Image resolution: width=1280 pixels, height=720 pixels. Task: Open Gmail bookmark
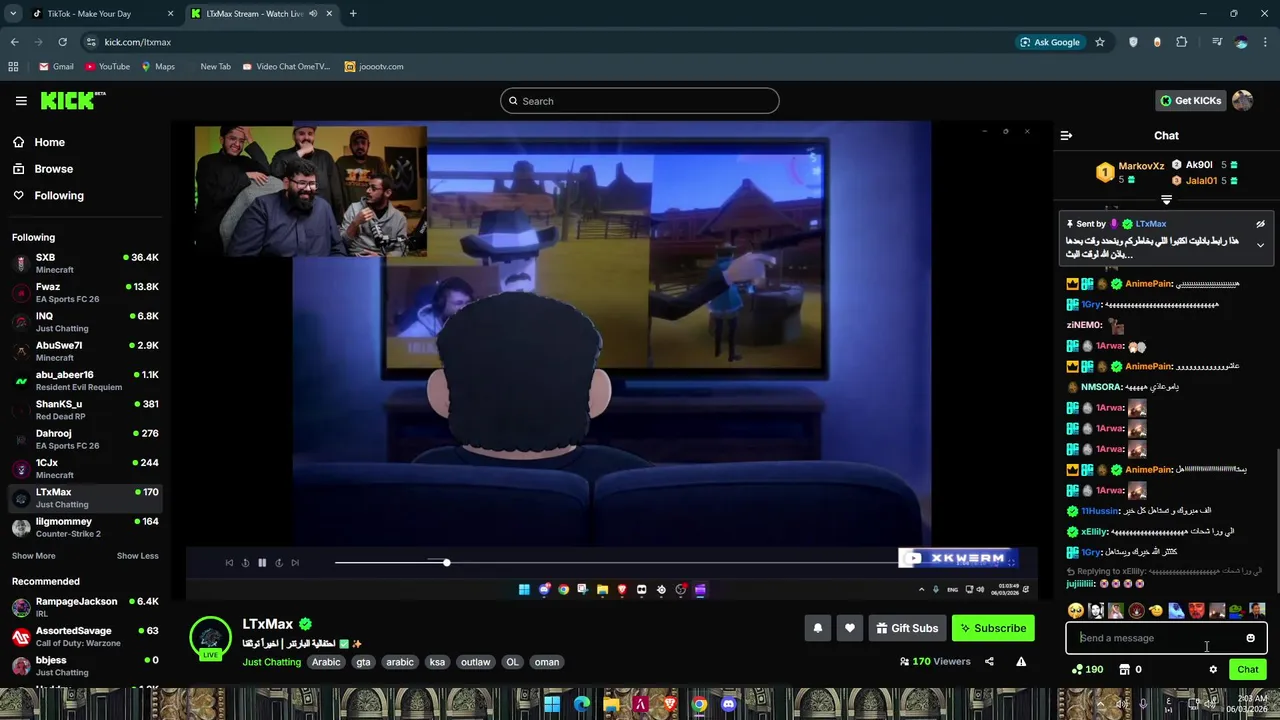[x=56, y=67]
